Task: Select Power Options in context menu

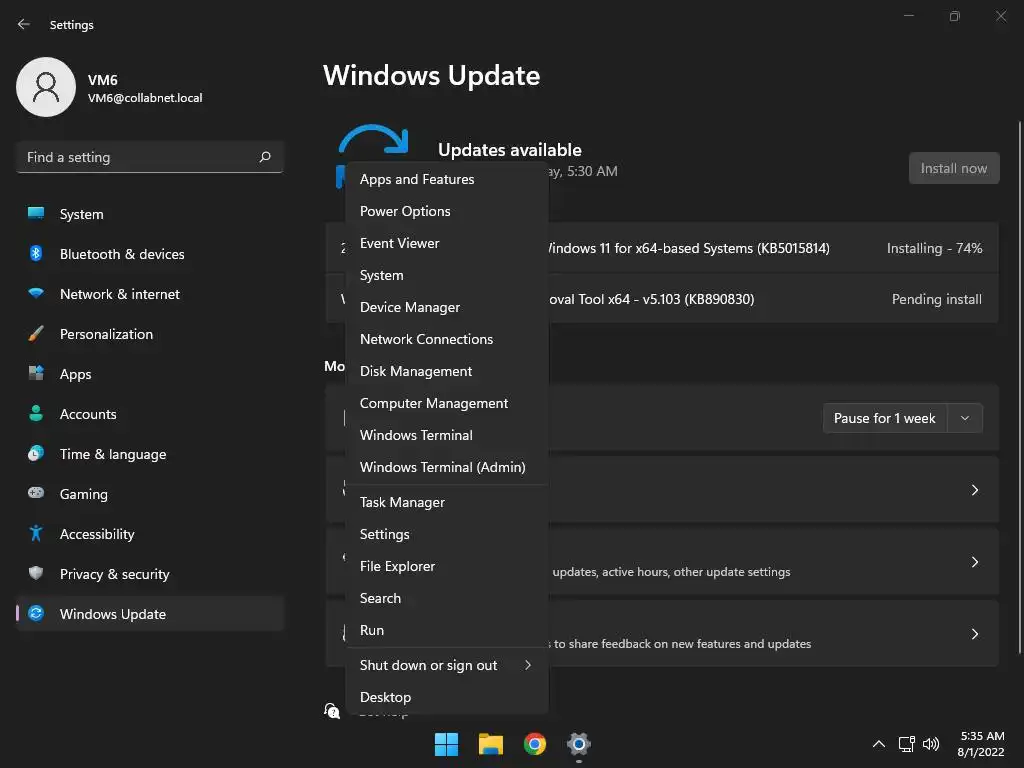Action: click(447, 211)
